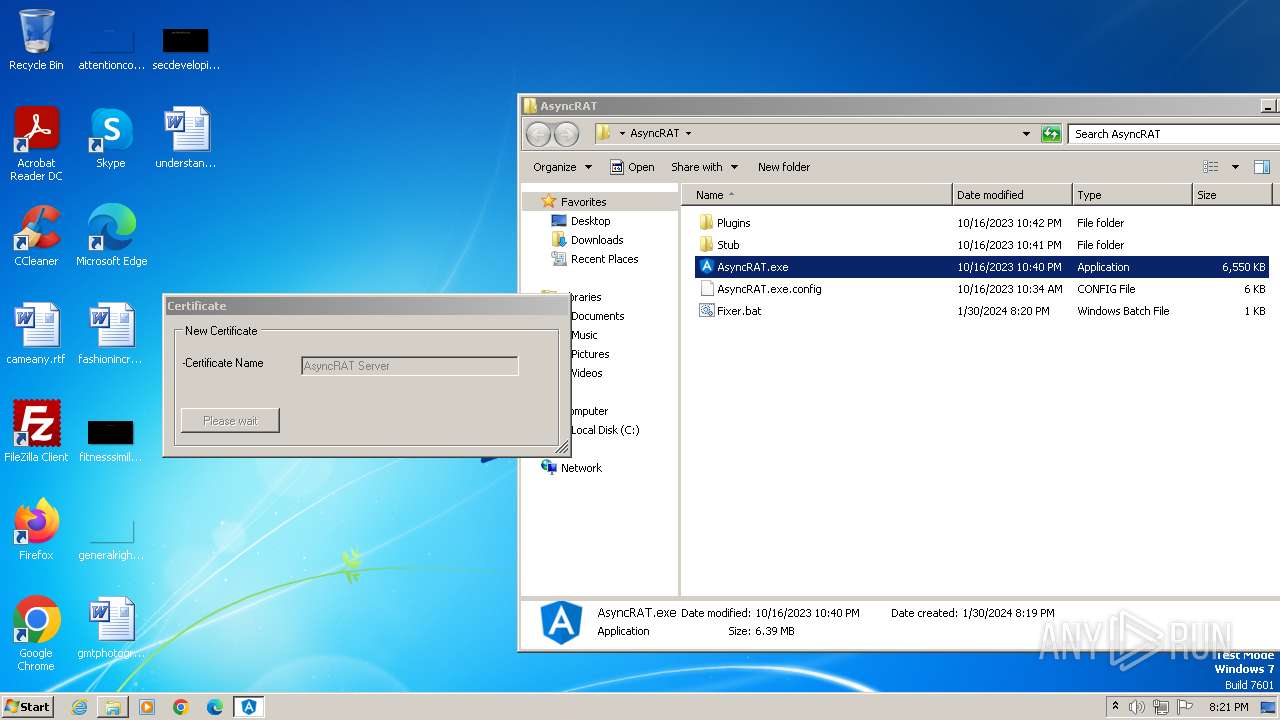Select the attentionco desktop file
The height and width of the screenshot is (720, 1280).
click(111, 47)
